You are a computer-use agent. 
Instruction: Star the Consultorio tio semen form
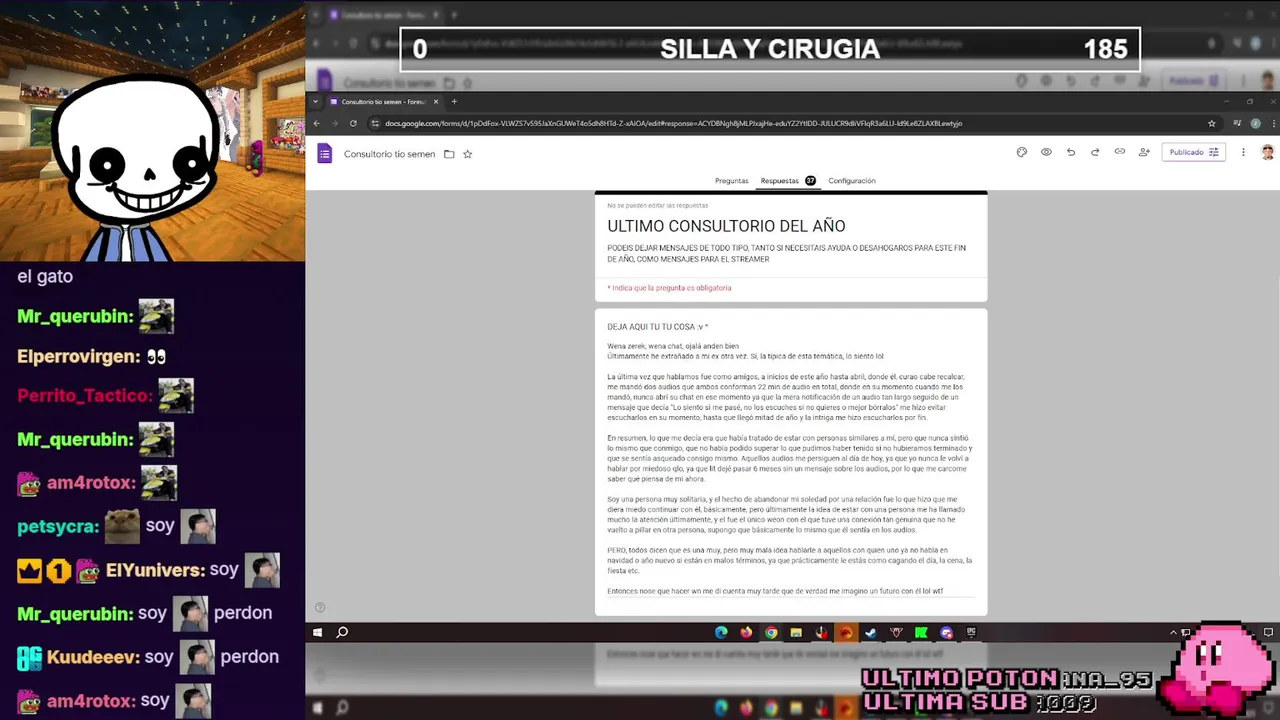[x=467, y=154]
